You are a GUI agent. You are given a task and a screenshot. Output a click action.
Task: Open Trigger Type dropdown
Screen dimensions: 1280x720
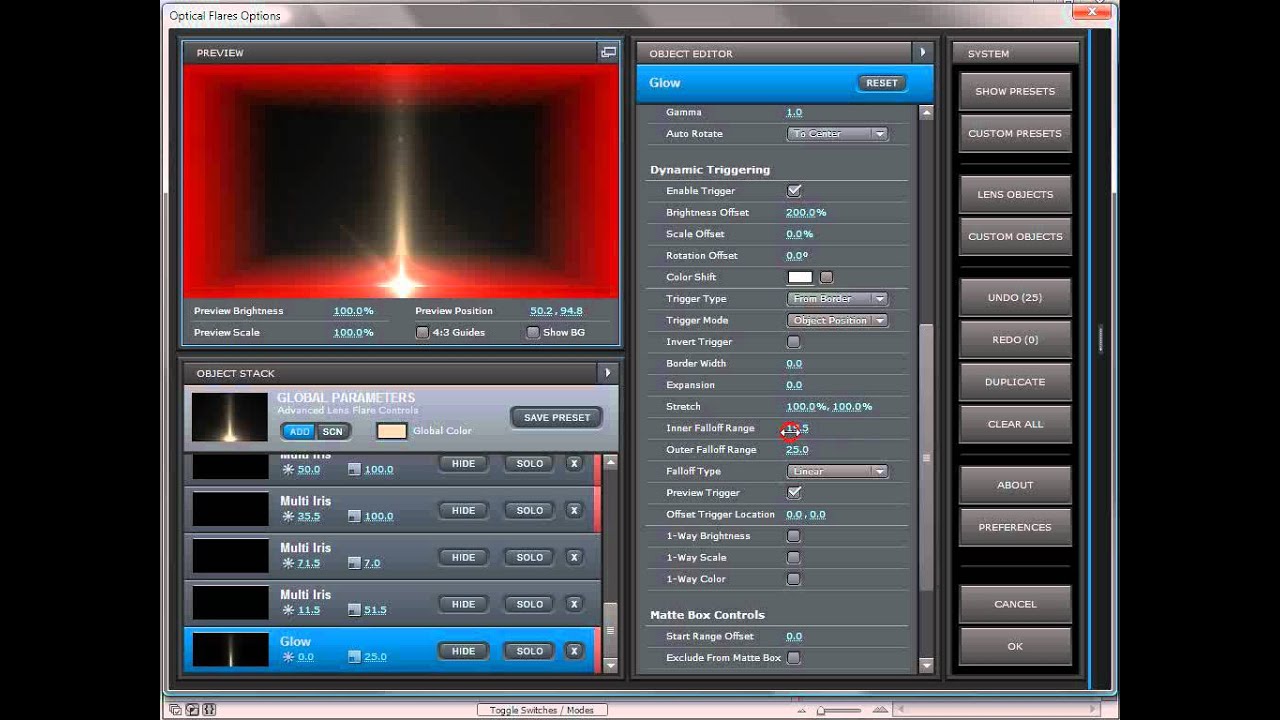(838, 299)
